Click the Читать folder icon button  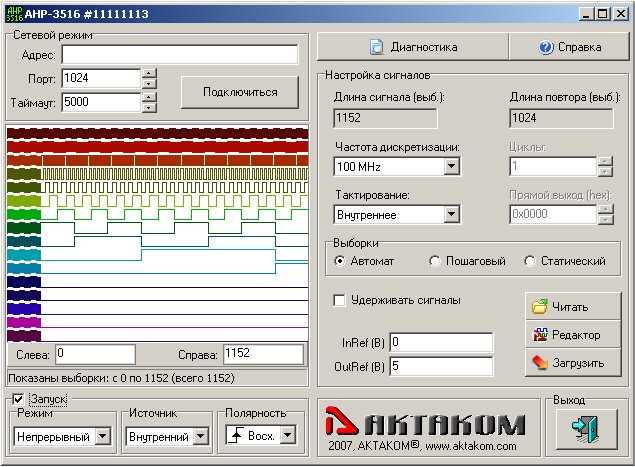click(573, 307)
